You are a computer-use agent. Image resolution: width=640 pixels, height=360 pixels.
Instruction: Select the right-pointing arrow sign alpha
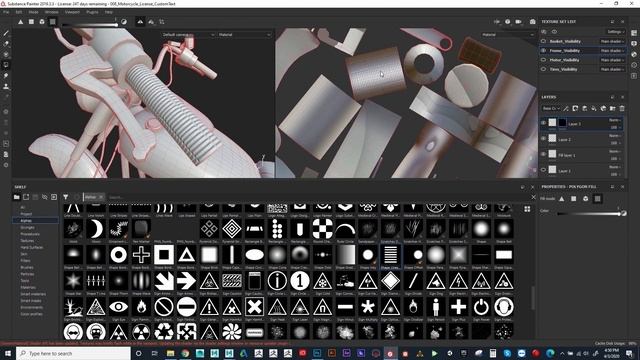(186, 281)
